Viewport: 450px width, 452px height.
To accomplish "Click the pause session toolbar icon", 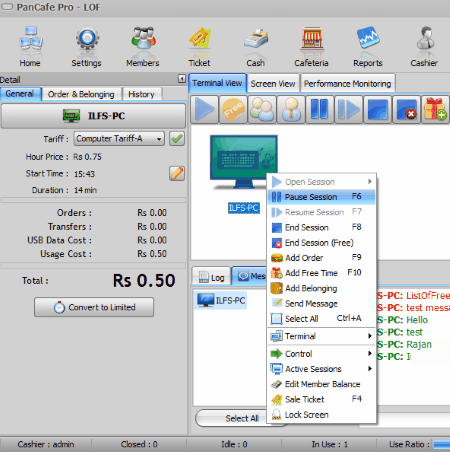I will tap(320, 109).
